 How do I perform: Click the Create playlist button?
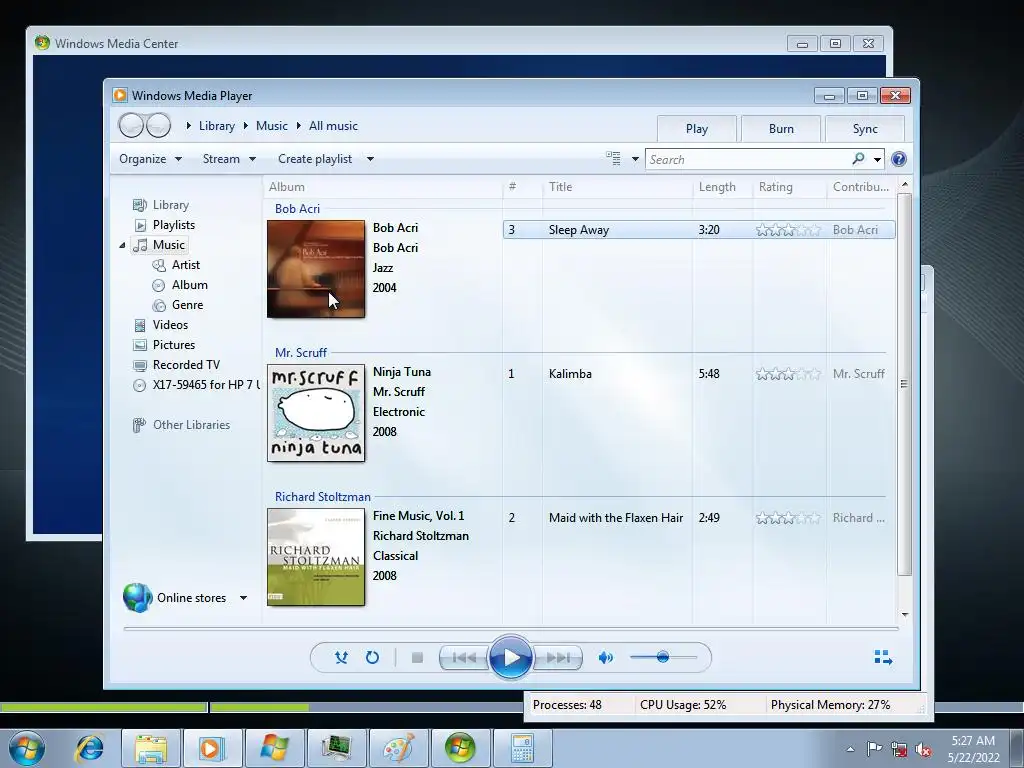click(315, 159)
